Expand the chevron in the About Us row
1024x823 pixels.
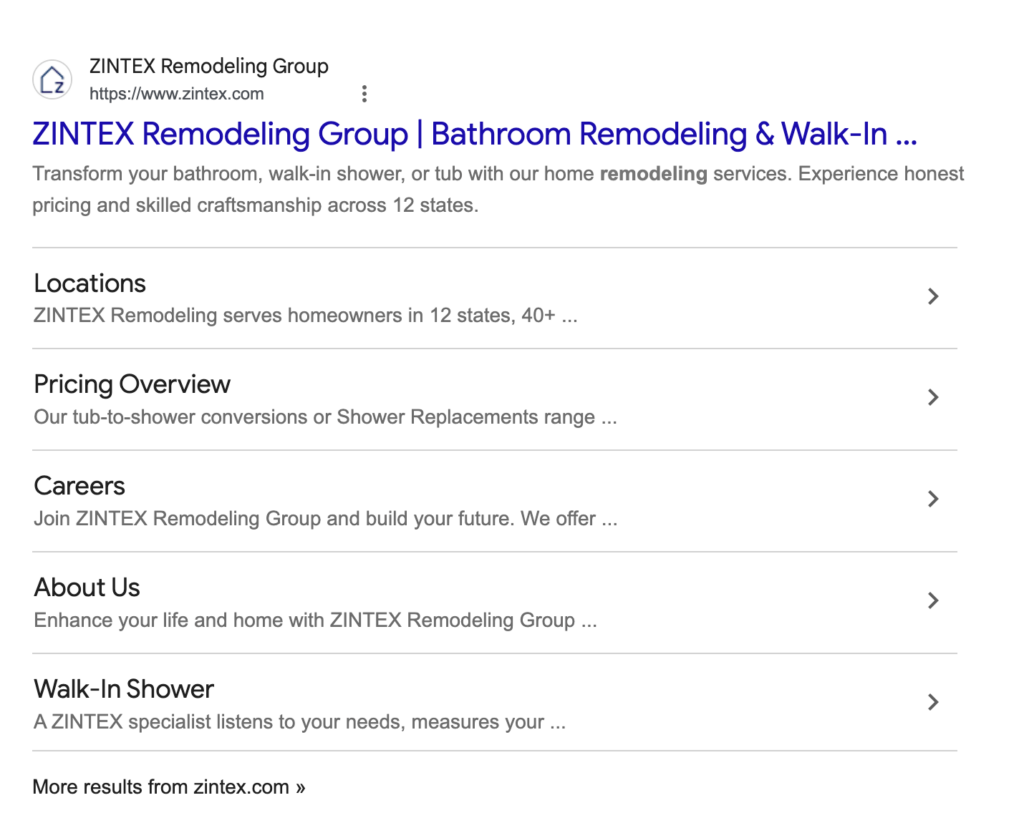click(933, 600)
